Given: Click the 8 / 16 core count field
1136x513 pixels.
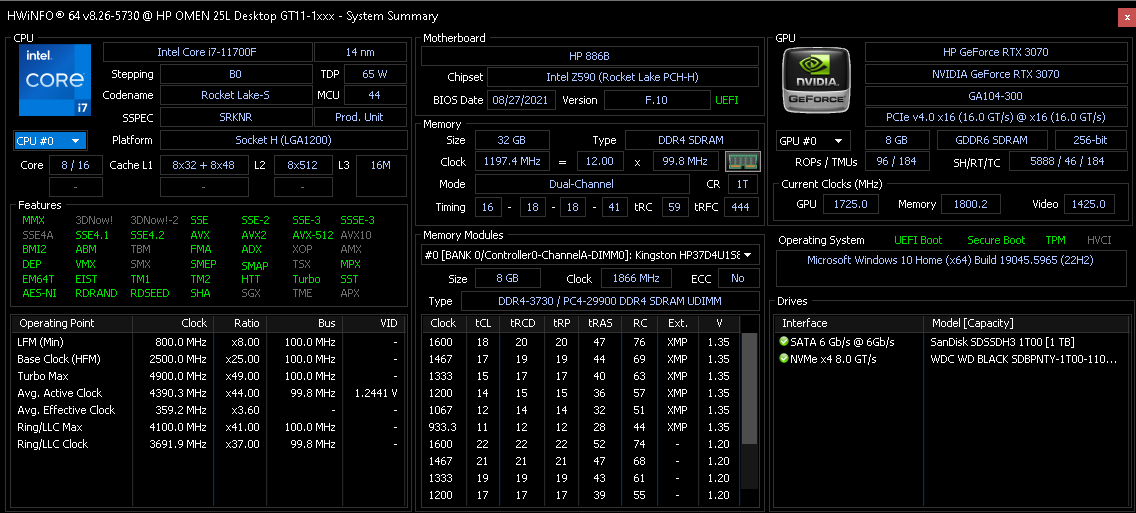Looking at the screenshot, I should coord(75,165).
